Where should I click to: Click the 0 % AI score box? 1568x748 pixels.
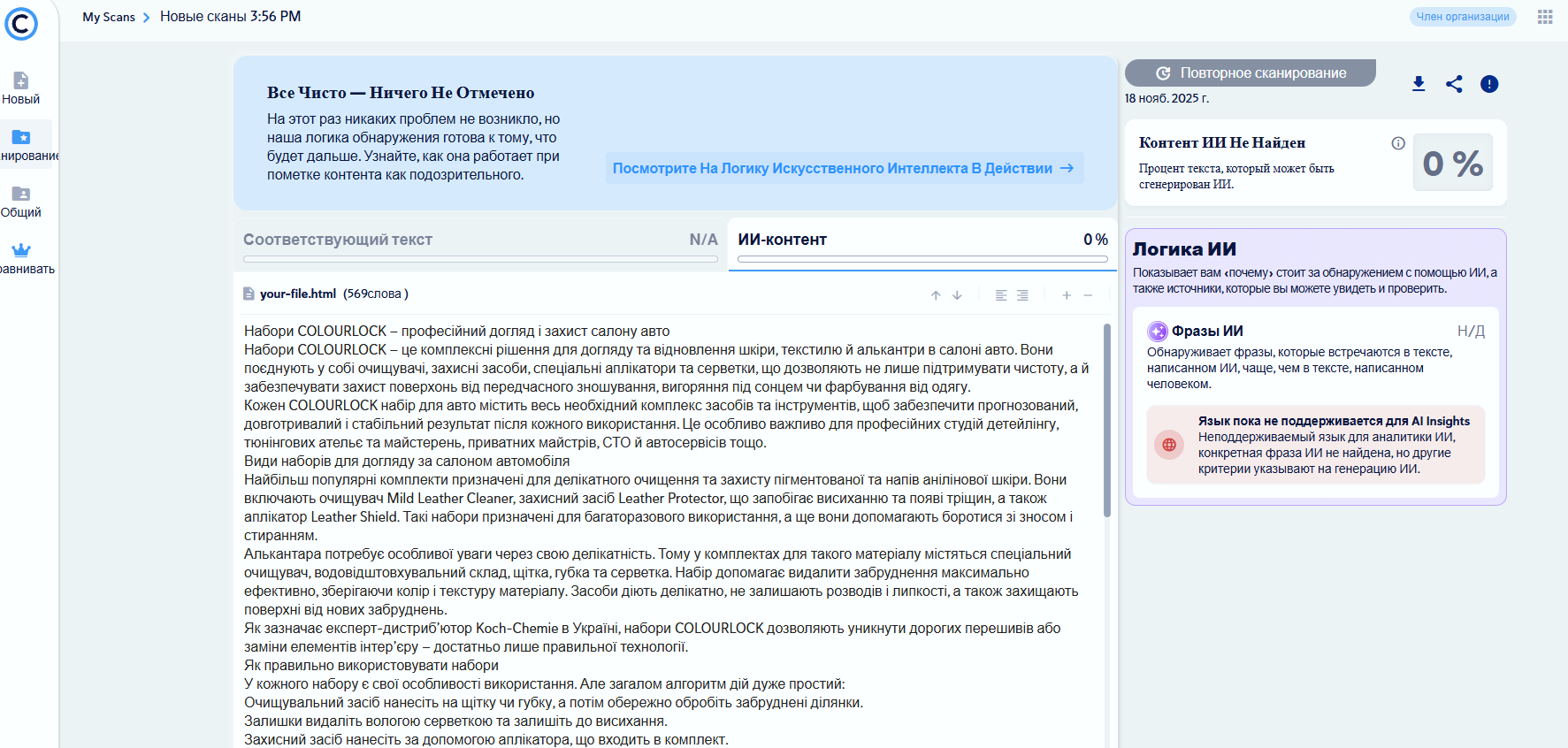(1453, 163)
